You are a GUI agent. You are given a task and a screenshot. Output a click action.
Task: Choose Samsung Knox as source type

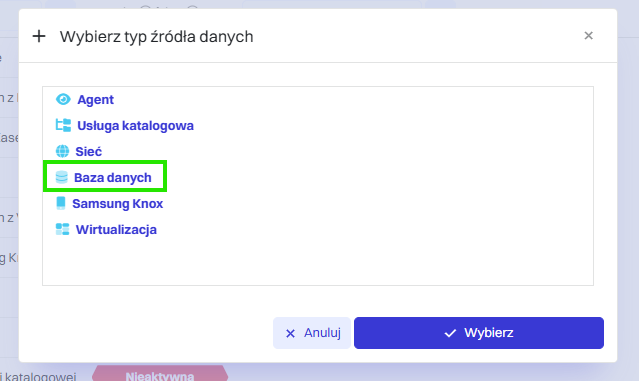click(x=118, y=203)
